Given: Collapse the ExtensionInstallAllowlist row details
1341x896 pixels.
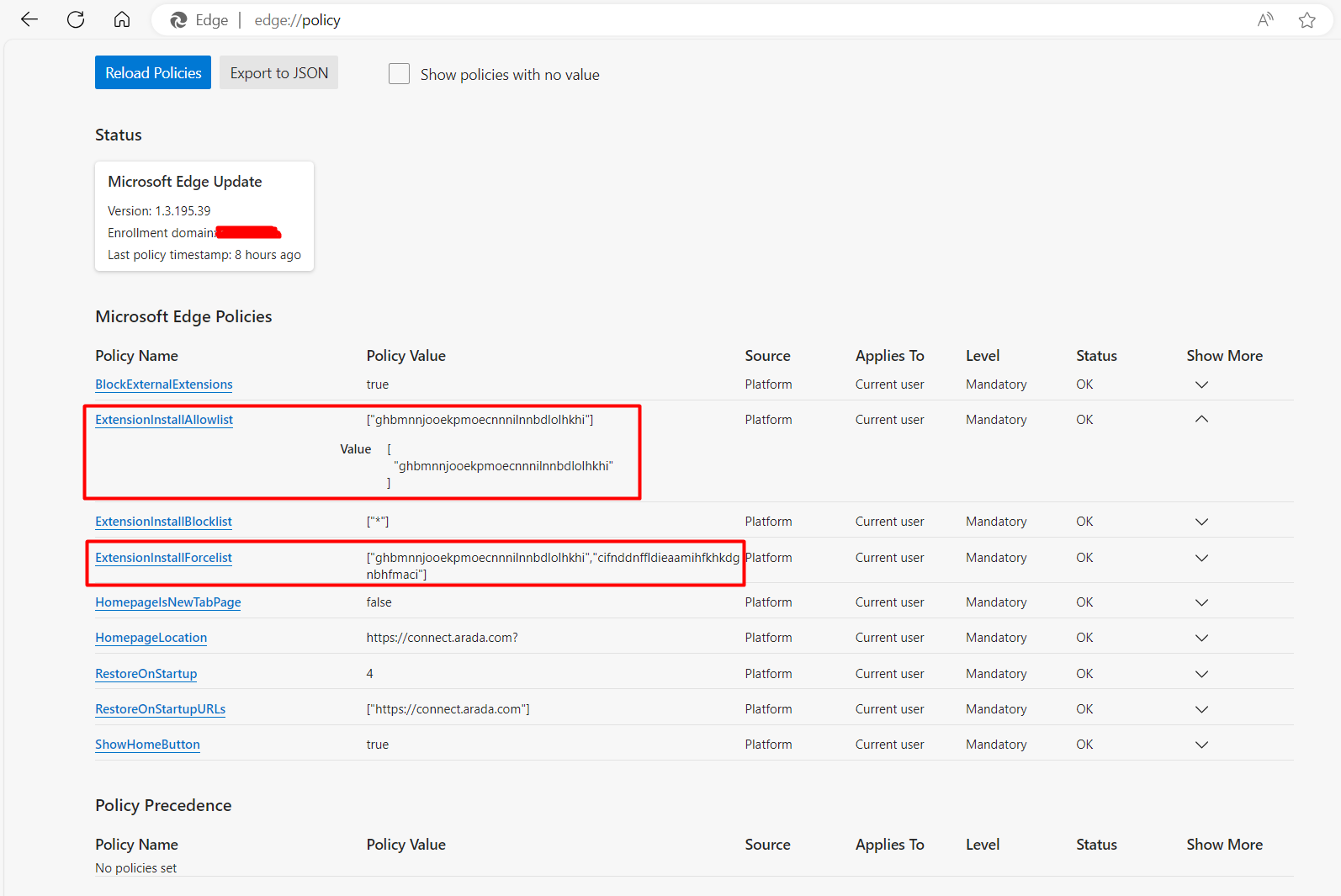Looking at the screenshot, I should pyautogui.click(x=1201, y=419).
